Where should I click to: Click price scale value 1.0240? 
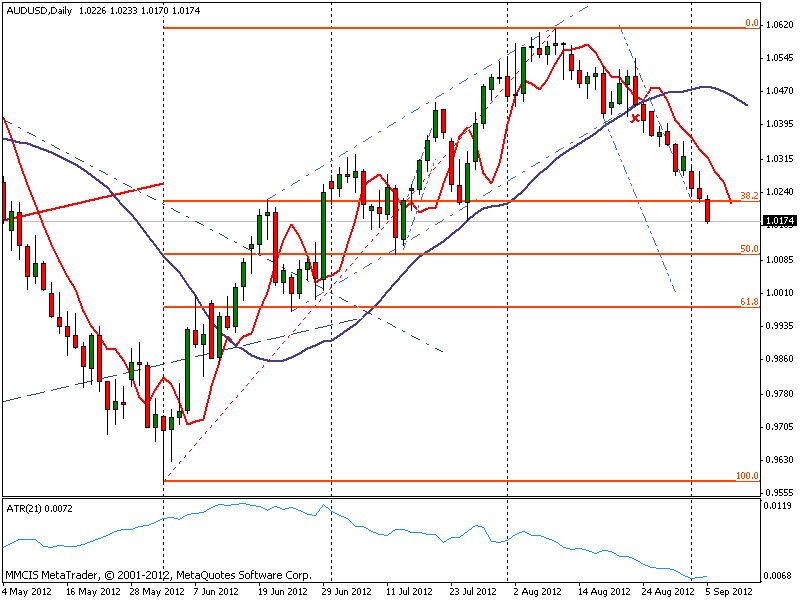[780, 192]
